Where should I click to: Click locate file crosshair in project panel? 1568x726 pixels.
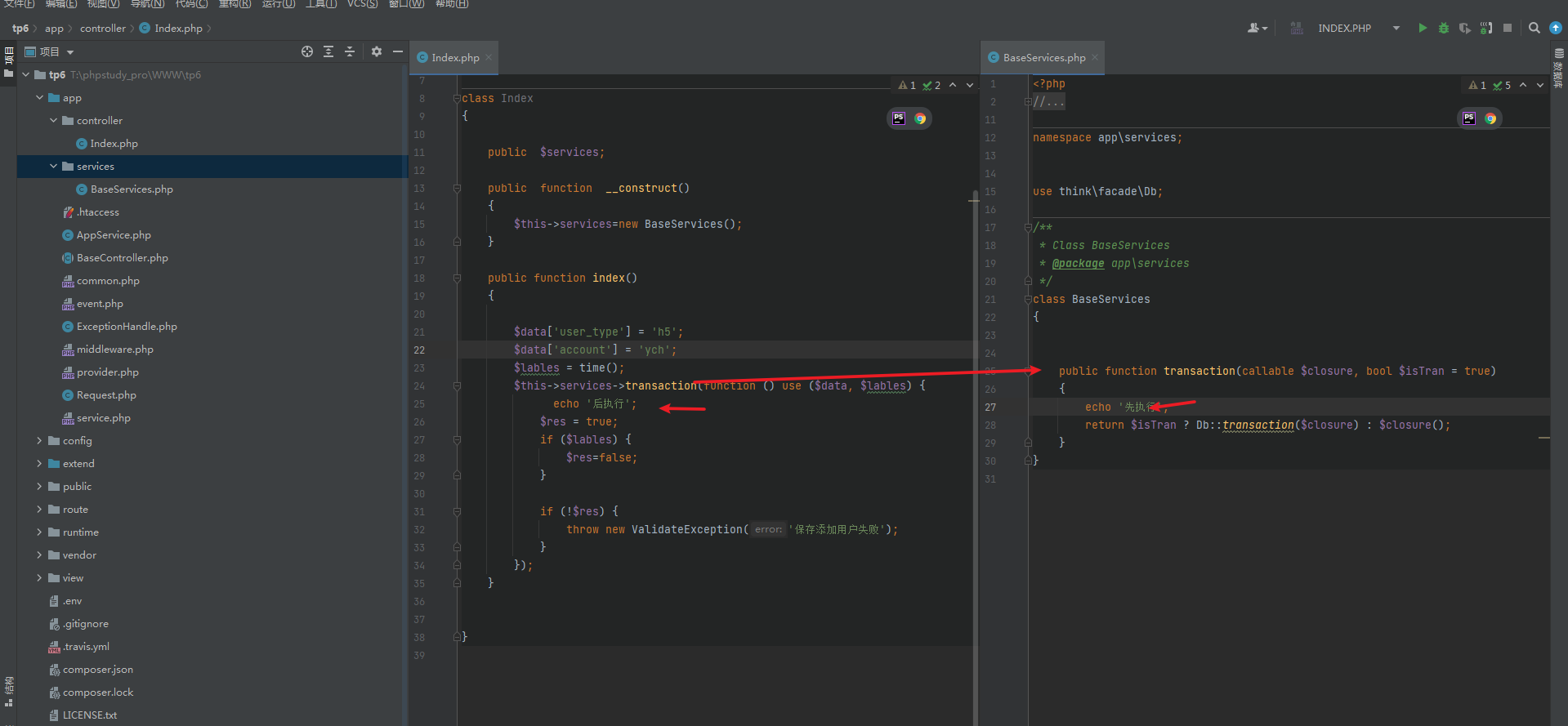click(307, 51)
